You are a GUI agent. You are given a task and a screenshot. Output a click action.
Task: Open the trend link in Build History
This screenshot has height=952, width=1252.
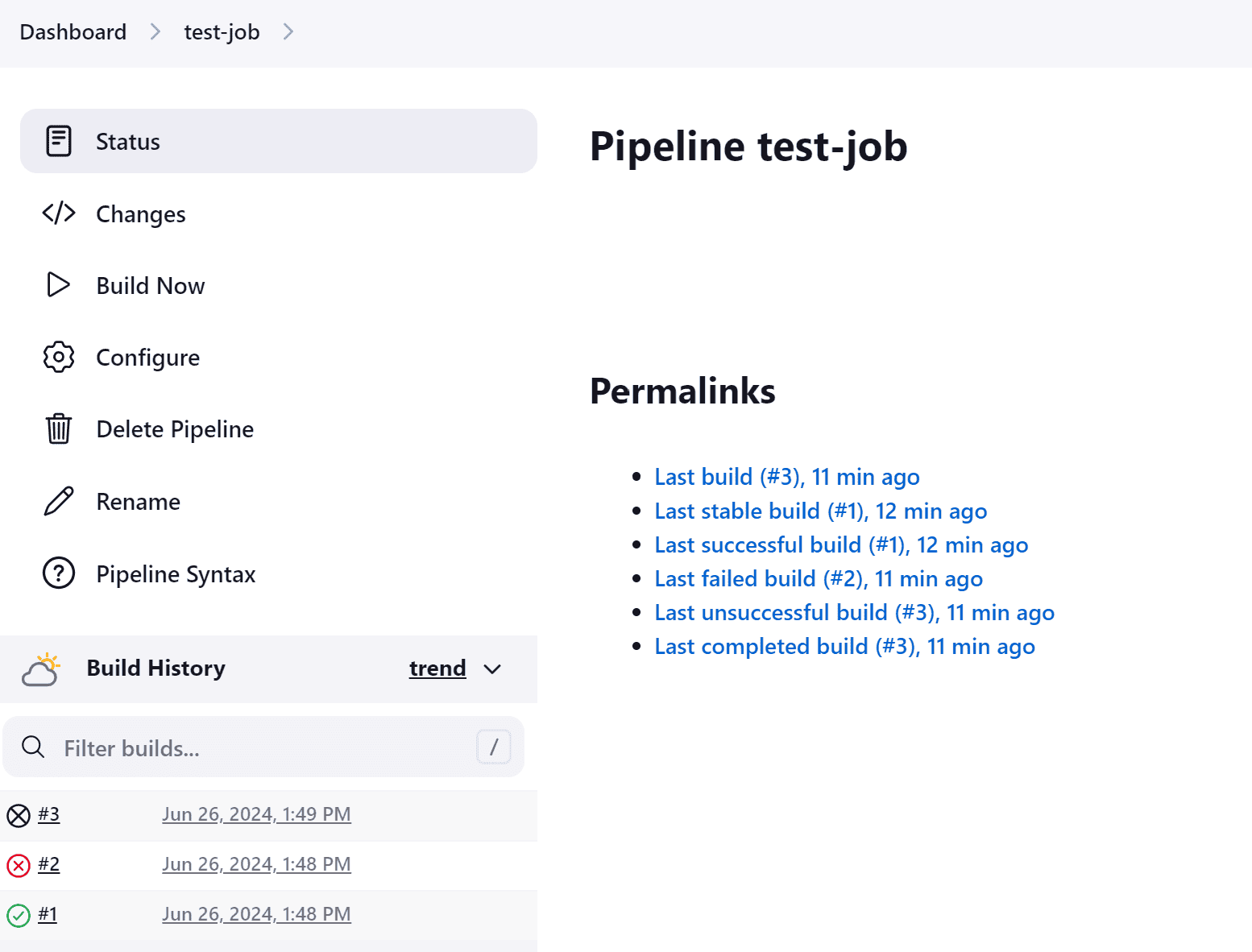coord(437,668)
